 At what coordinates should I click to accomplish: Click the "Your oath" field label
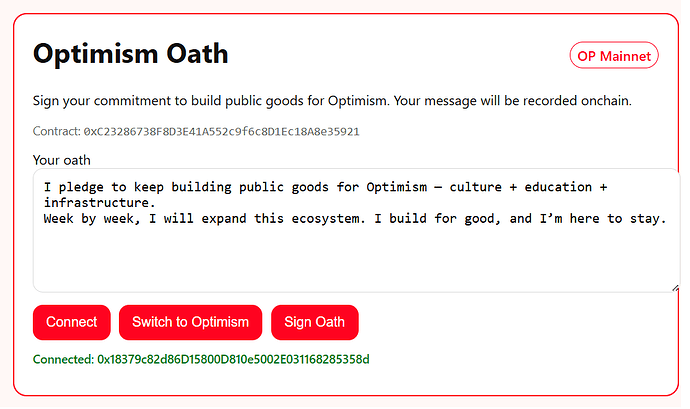point(62,159)
